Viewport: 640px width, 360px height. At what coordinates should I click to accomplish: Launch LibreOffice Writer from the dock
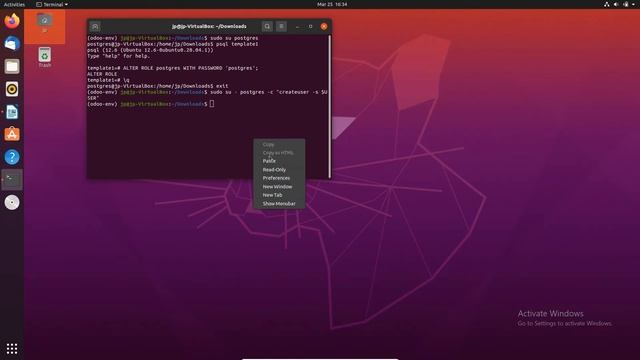coord(12,112)
